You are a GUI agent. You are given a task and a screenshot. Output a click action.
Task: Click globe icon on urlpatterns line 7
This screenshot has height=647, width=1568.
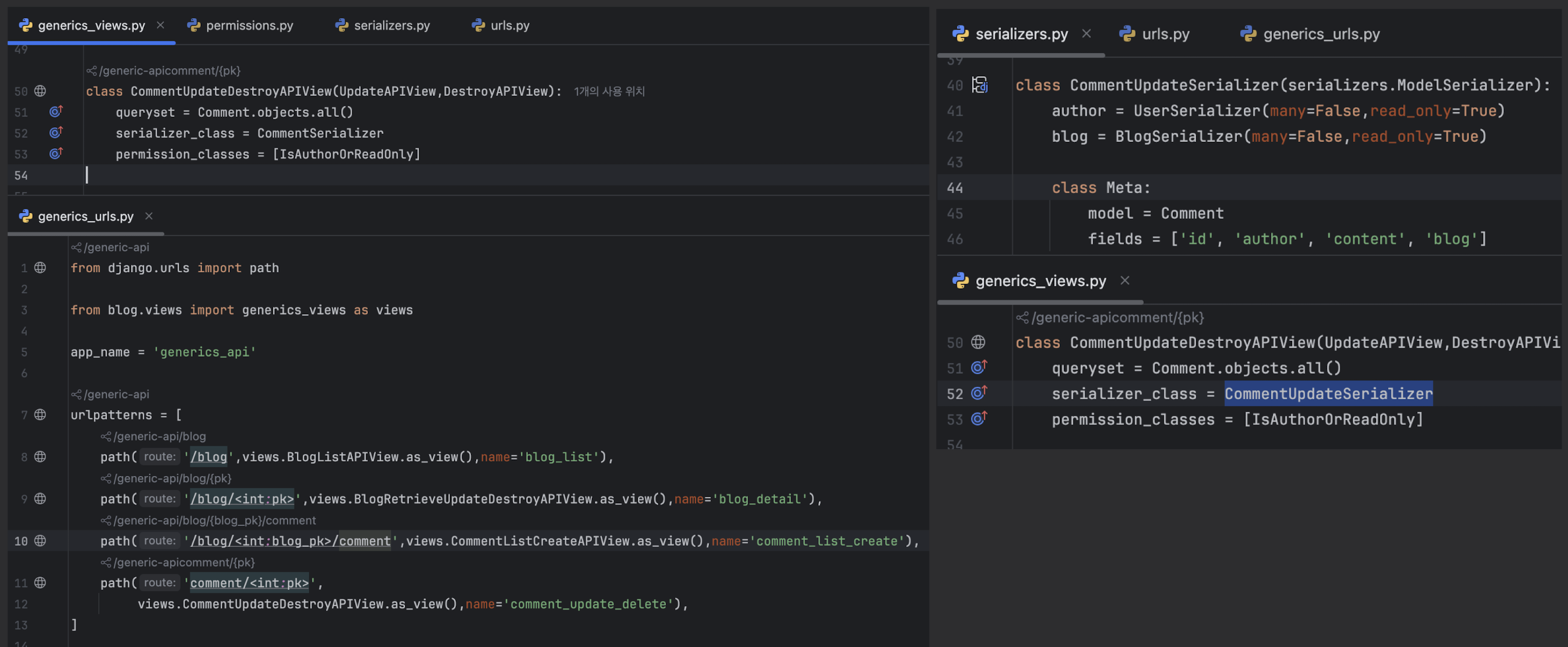(x=40, y=414)
